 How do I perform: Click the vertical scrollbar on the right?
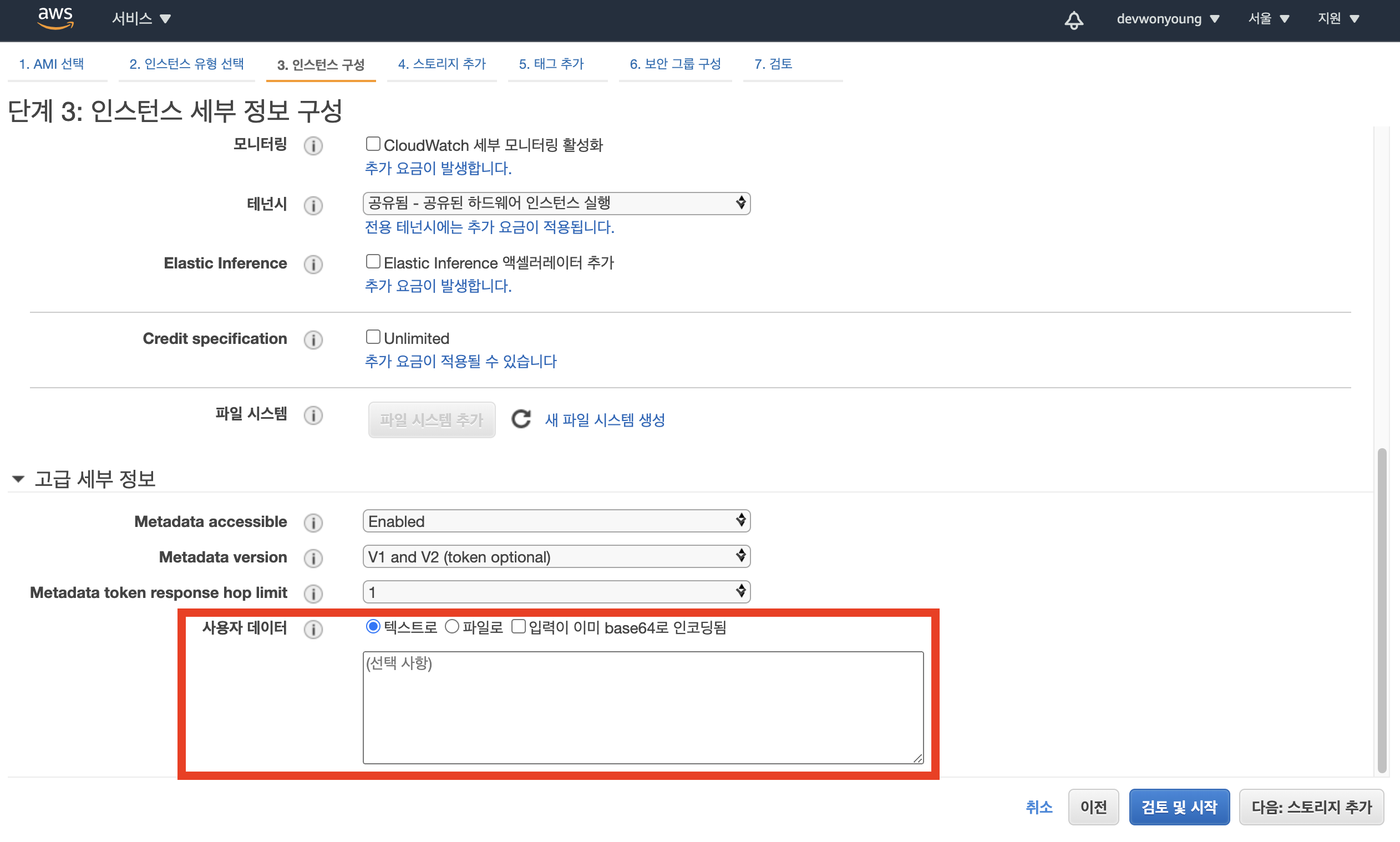coord(1382,610)
